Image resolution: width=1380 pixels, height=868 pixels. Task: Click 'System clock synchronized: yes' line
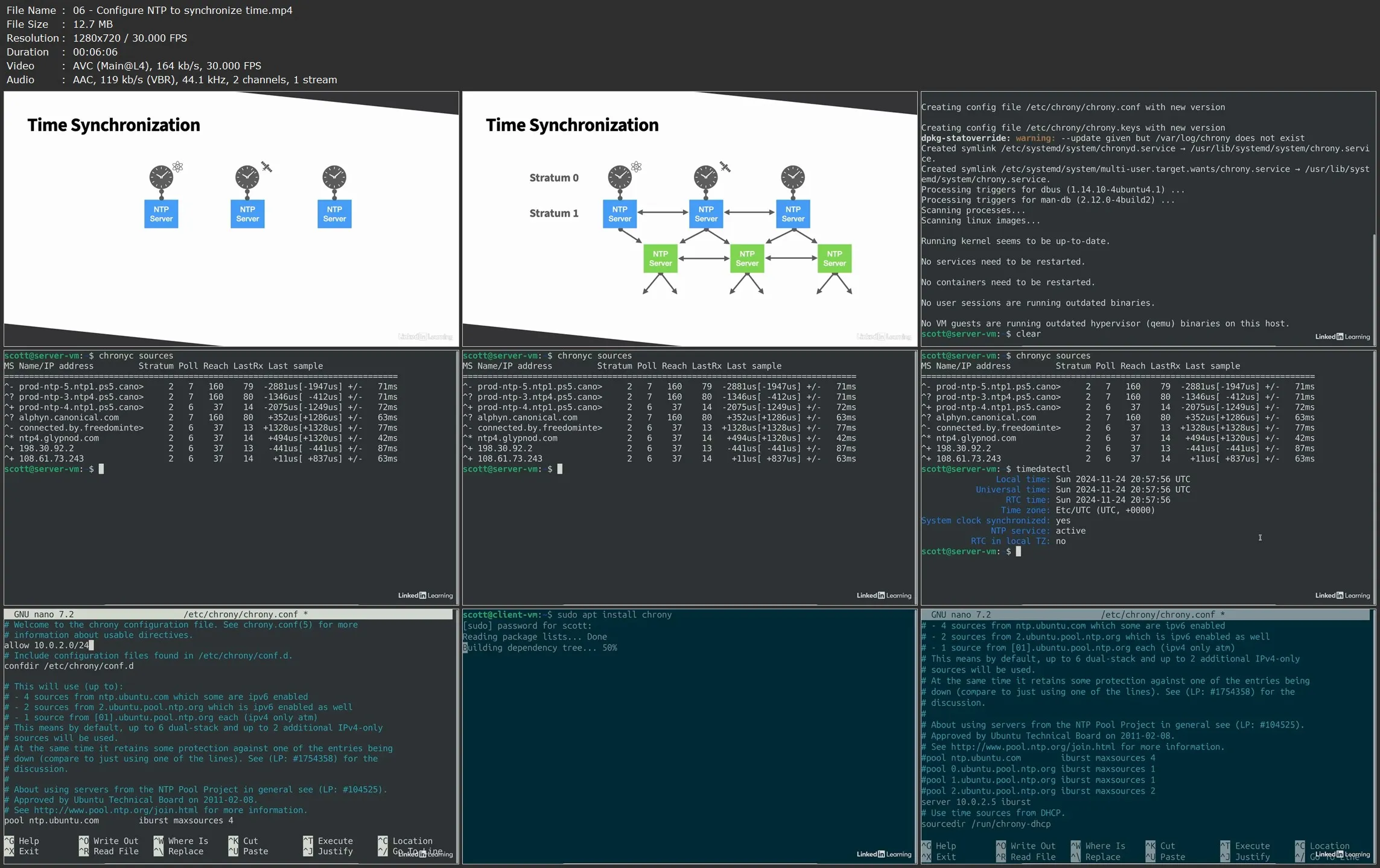click(x=996, y=521)
